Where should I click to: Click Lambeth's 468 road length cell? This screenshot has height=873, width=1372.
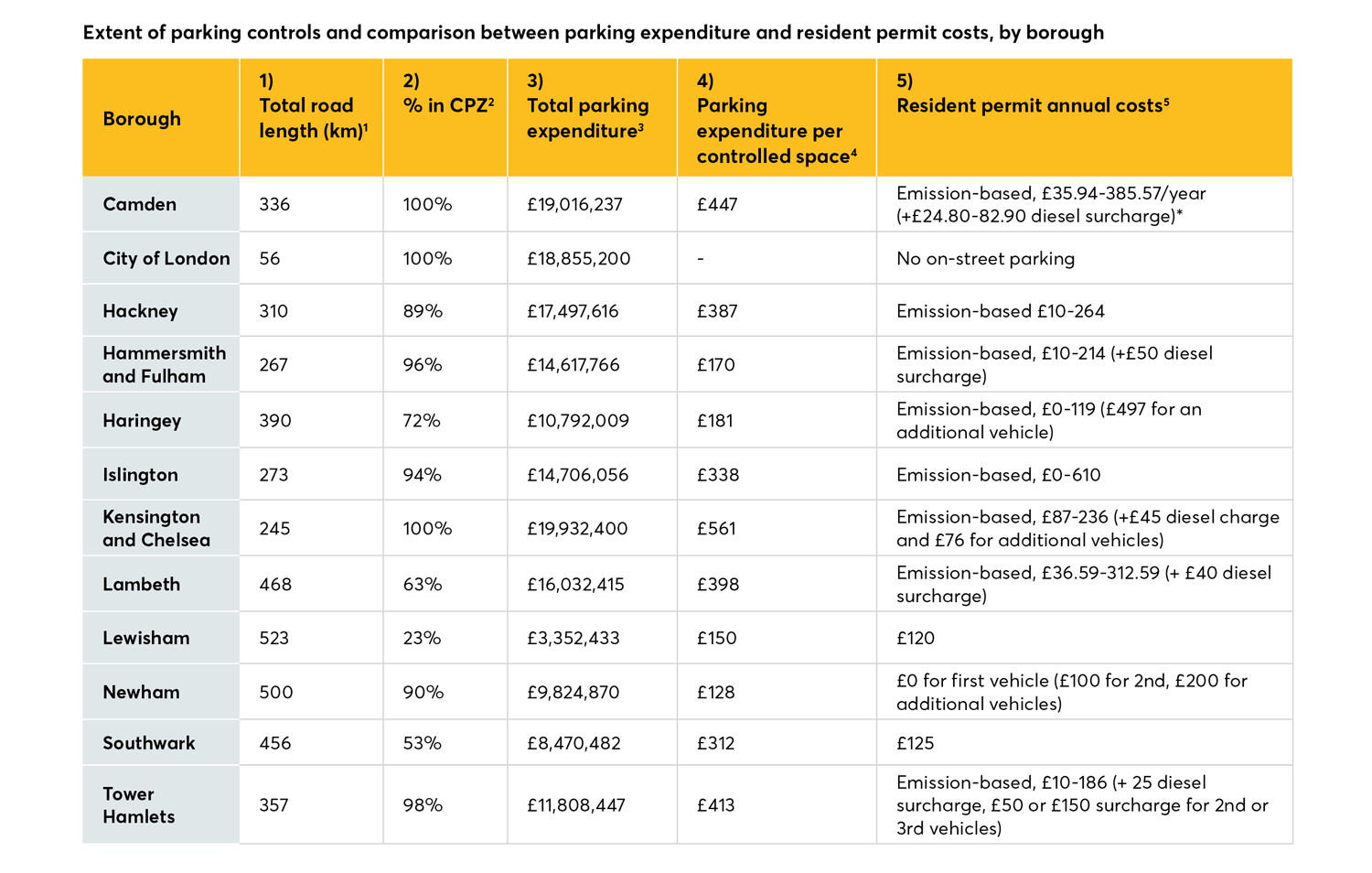coord(275,585)
